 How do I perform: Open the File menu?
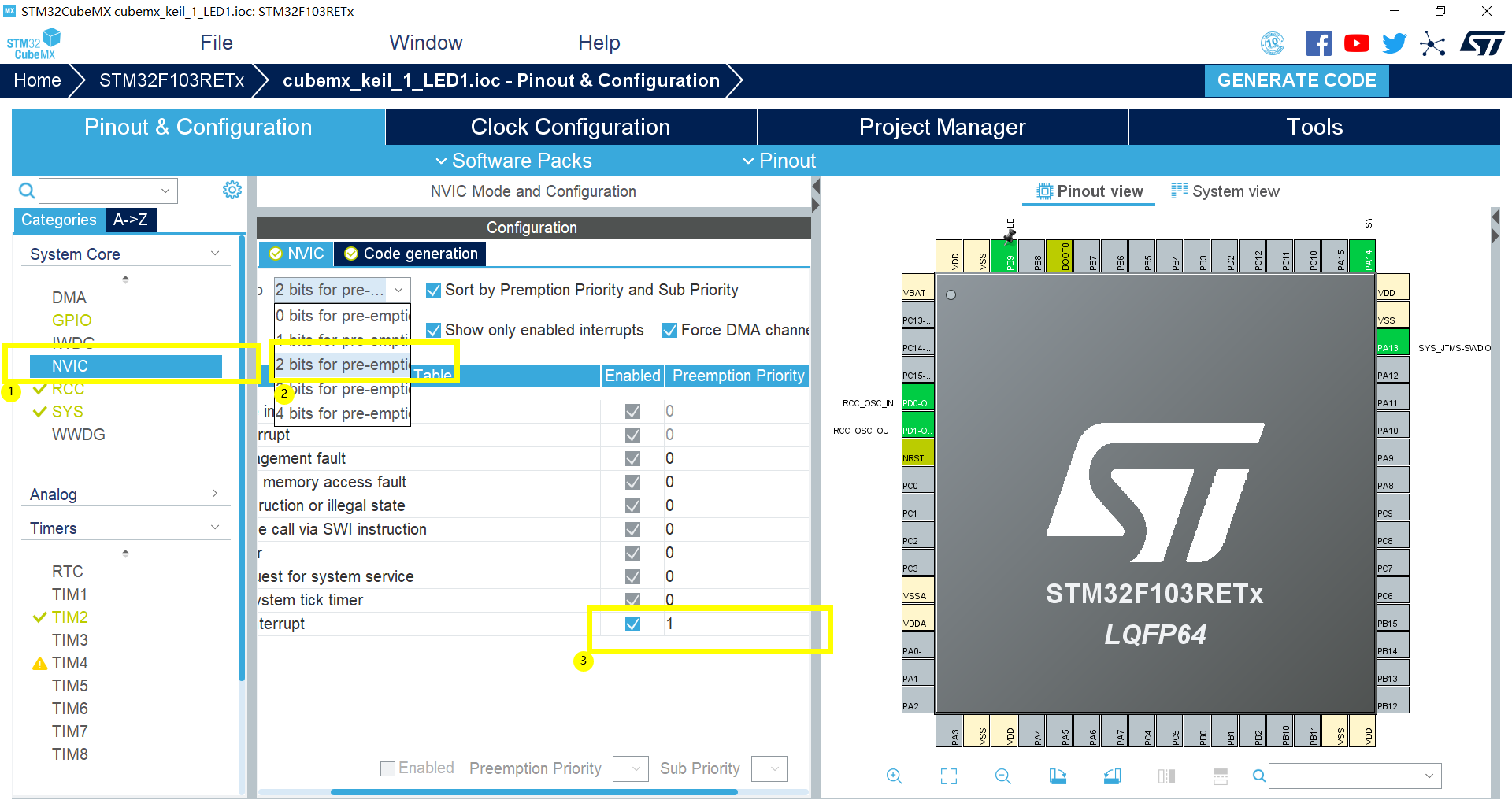217,43
